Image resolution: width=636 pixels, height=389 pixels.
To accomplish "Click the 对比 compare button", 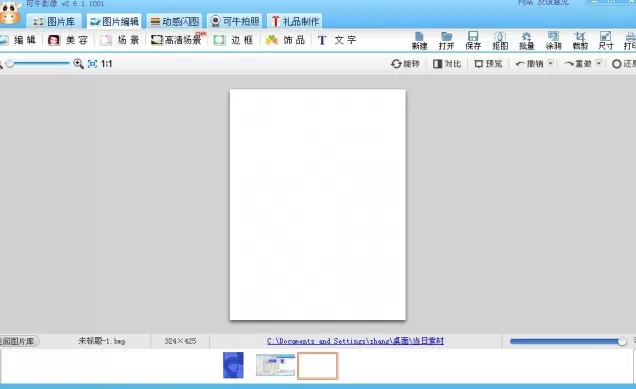I will point(447,64).
